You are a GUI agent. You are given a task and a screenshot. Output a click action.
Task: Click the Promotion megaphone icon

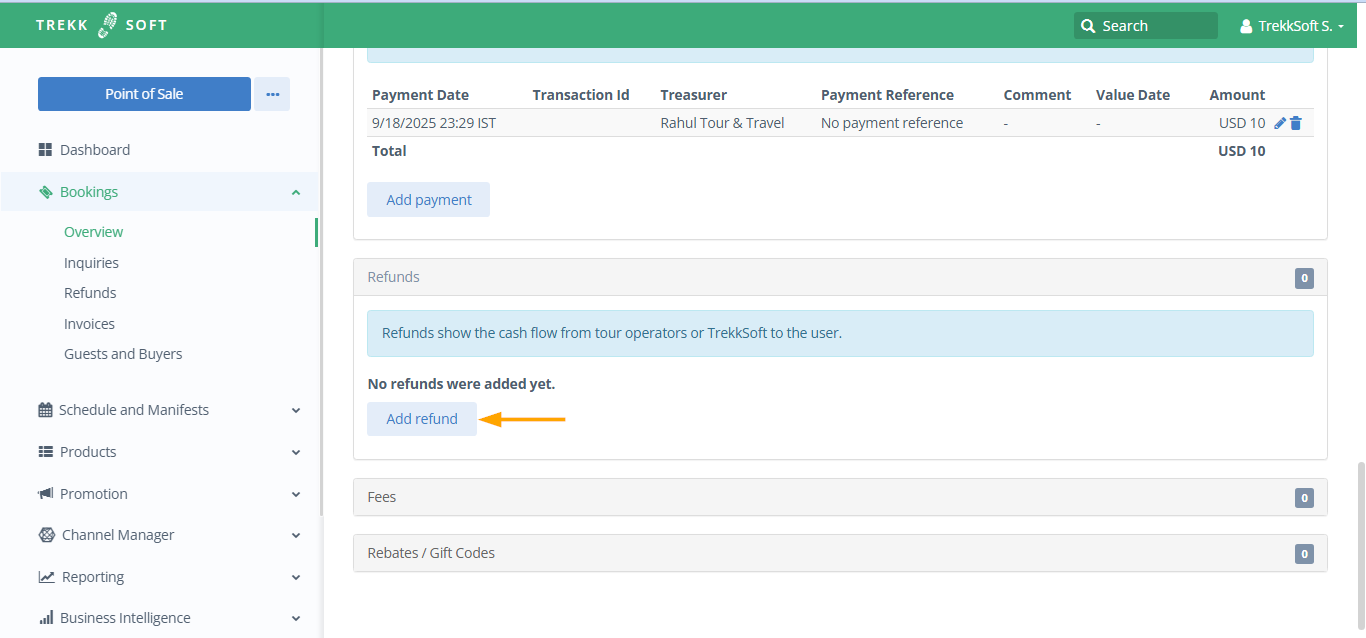(x=45, y=494)
